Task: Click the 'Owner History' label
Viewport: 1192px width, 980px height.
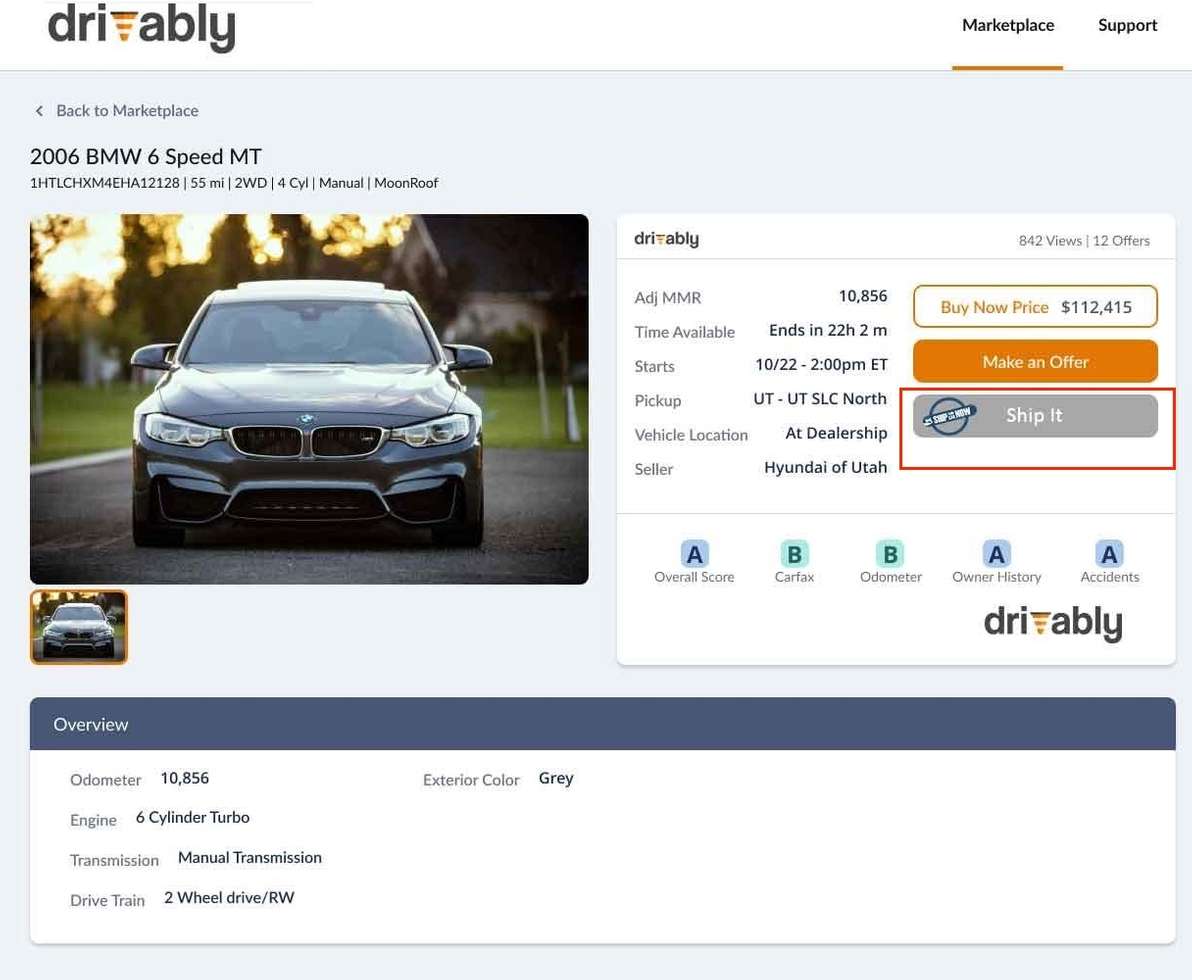Action: 997,577
